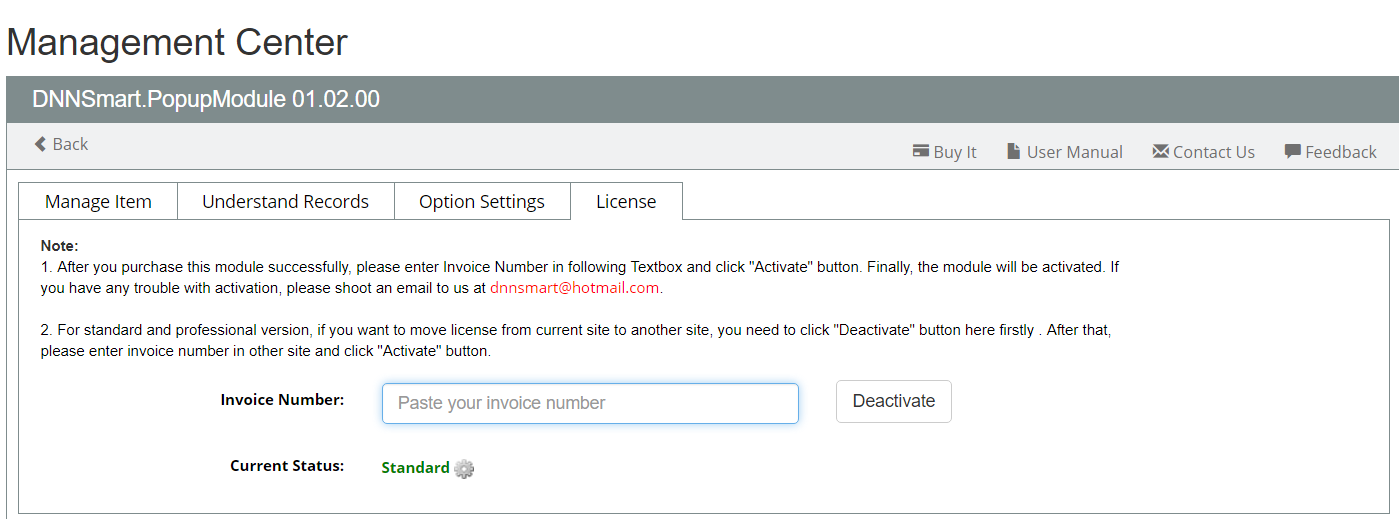This screenshot has height=519, width=1399.
Task: Go Back using the Back link text
Action: pyautogui.click(x=70, y=144)
